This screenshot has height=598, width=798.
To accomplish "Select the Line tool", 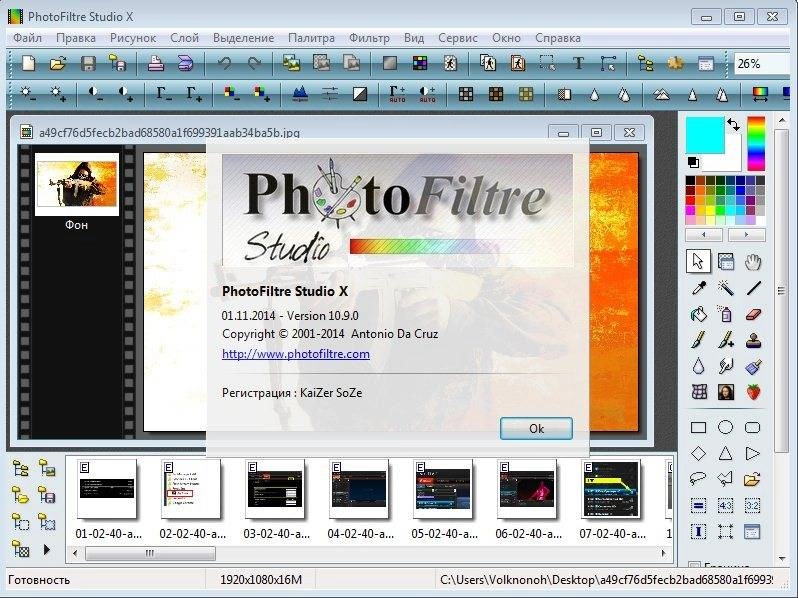I will click(x=753, y=288).
